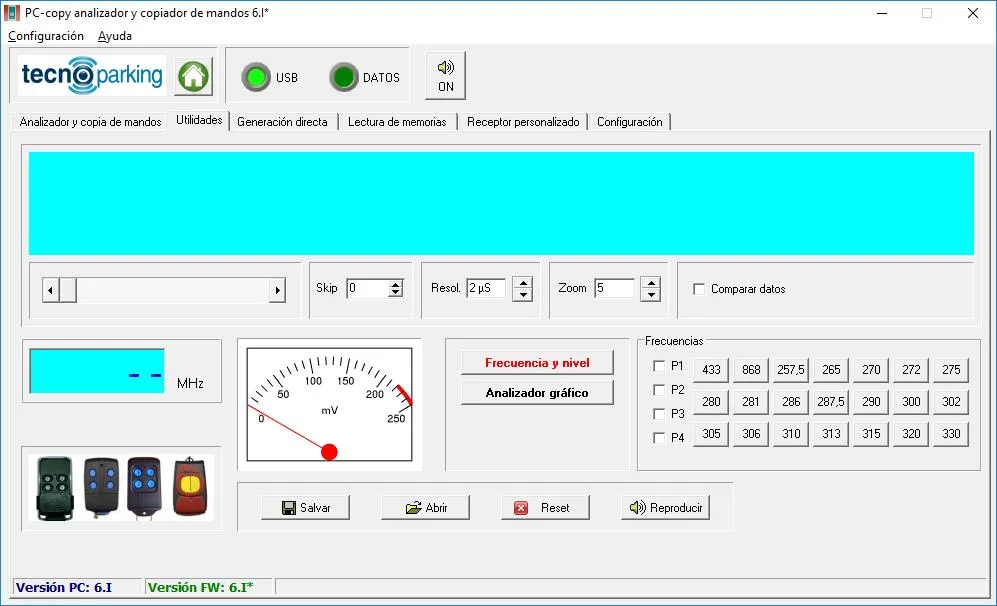997x606 pixels.
Task: Click the mV analog level meter
Action: pyautogui.click(x=329, y=404)
